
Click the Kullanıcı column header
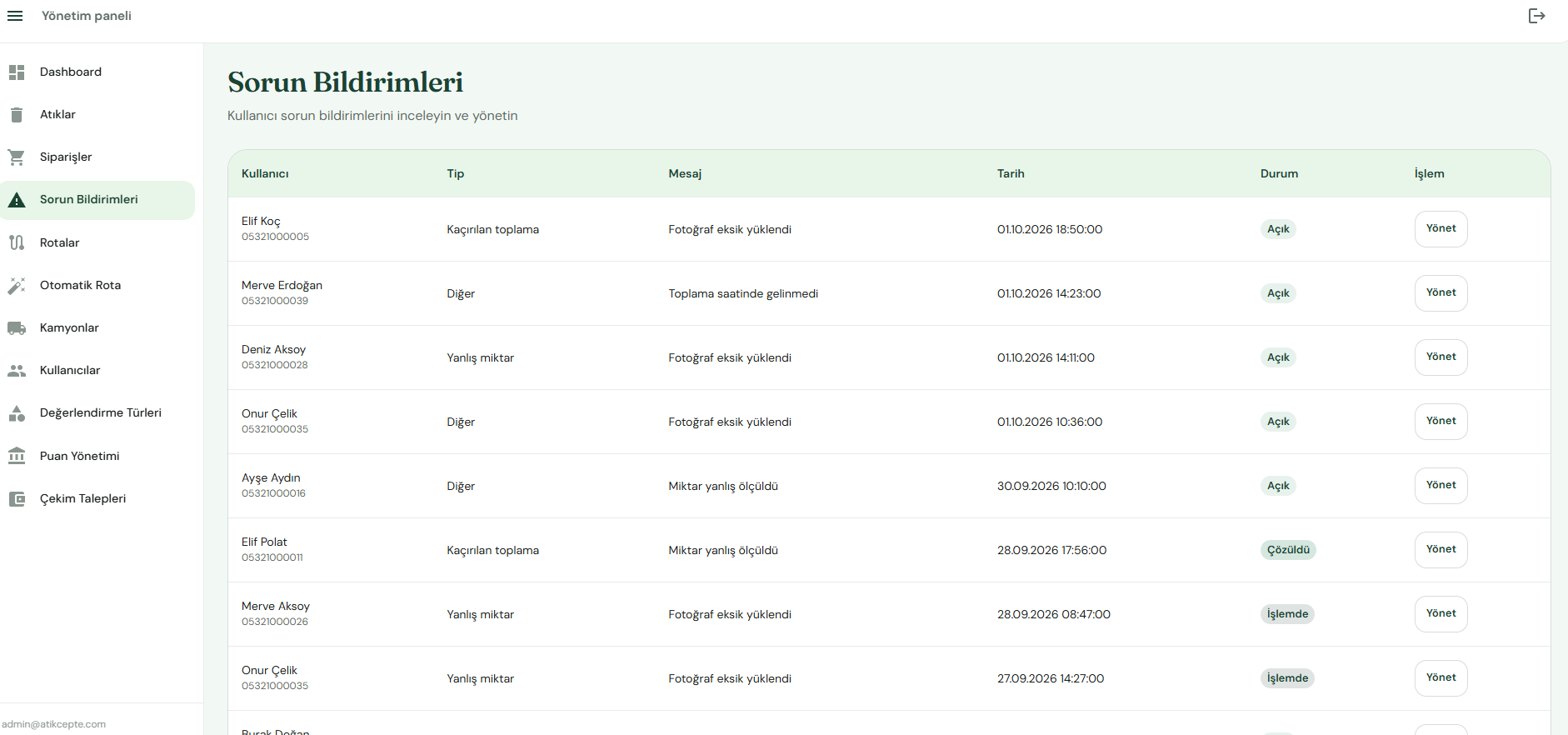click(x=265, y=173)
